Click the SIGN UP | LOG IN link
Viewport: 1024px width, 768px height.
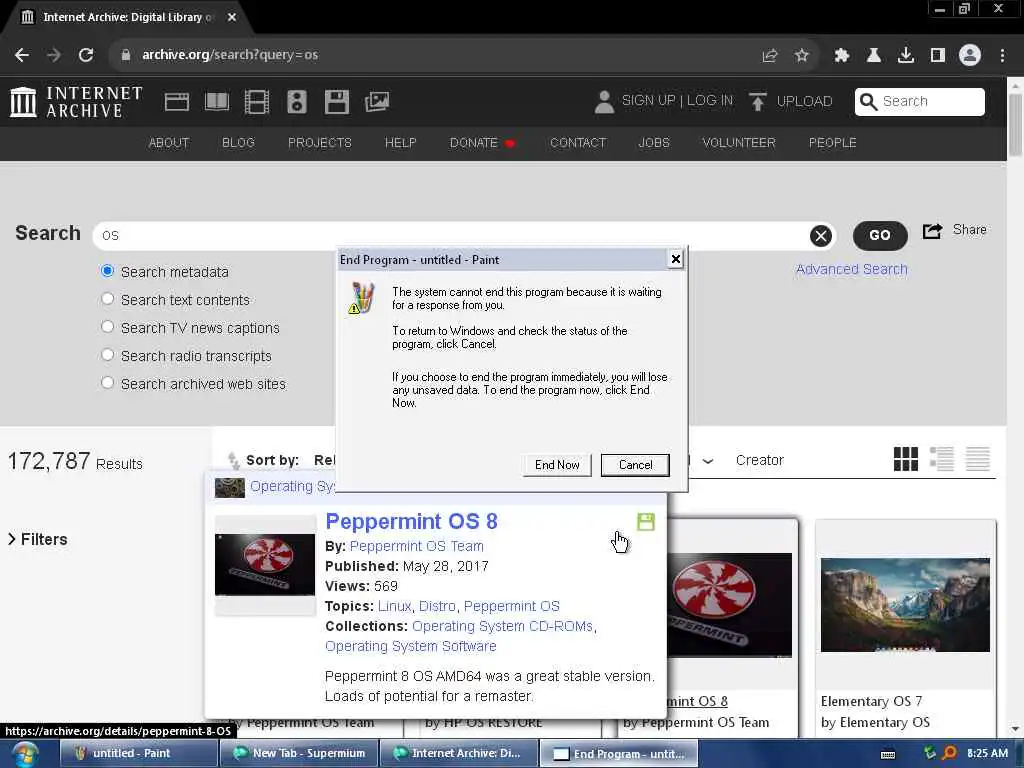(677, 101)
